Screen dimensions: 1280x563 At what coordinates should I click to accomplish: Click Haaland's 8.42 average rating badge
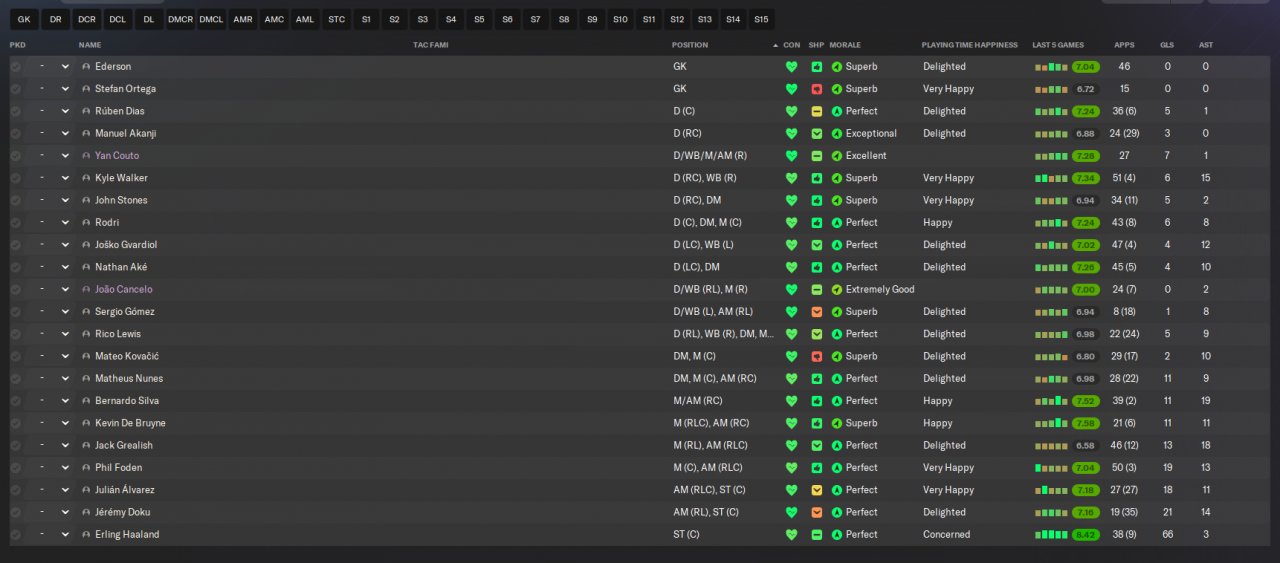[x=1085, y=534]
